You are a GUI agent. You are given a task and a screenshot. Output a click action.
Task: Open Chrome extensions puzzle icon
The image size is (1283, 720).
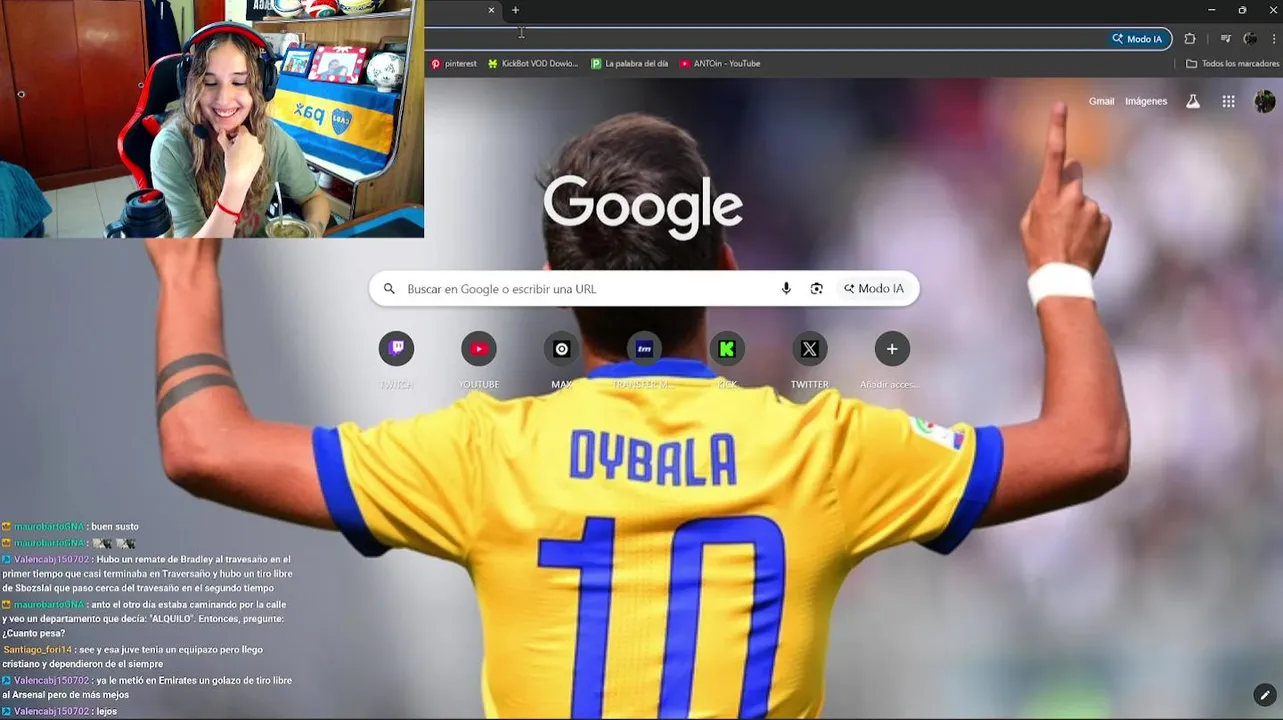1190,39
